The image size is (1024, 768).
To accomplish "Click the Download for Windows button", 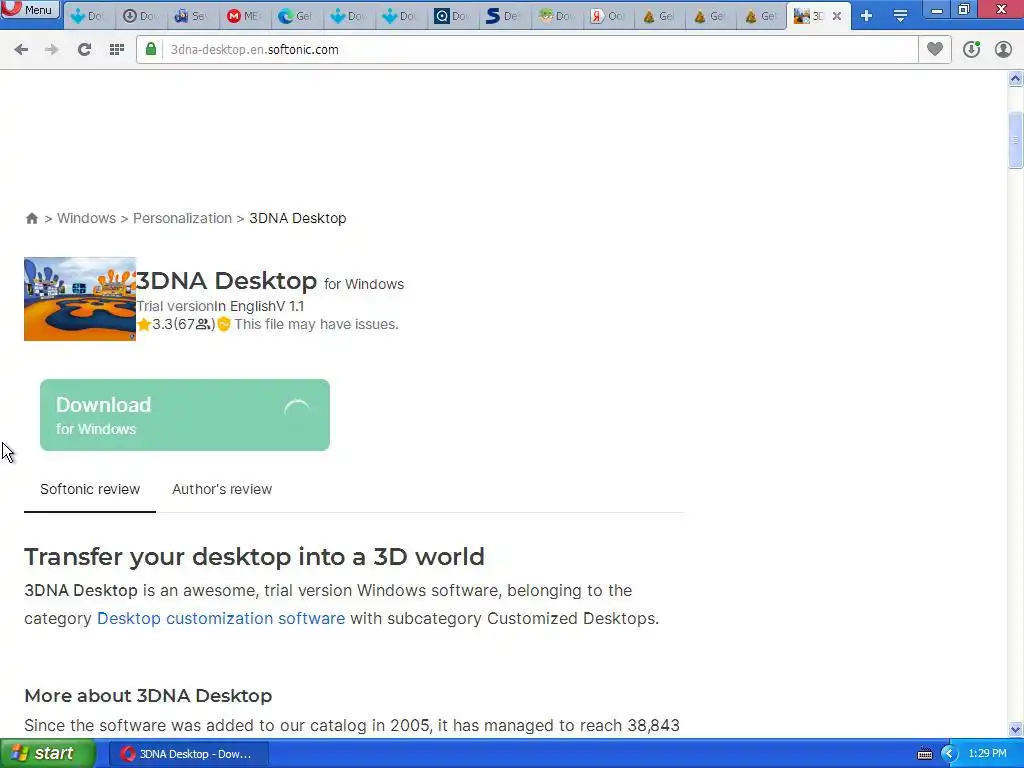I will [x=185, y=415].
